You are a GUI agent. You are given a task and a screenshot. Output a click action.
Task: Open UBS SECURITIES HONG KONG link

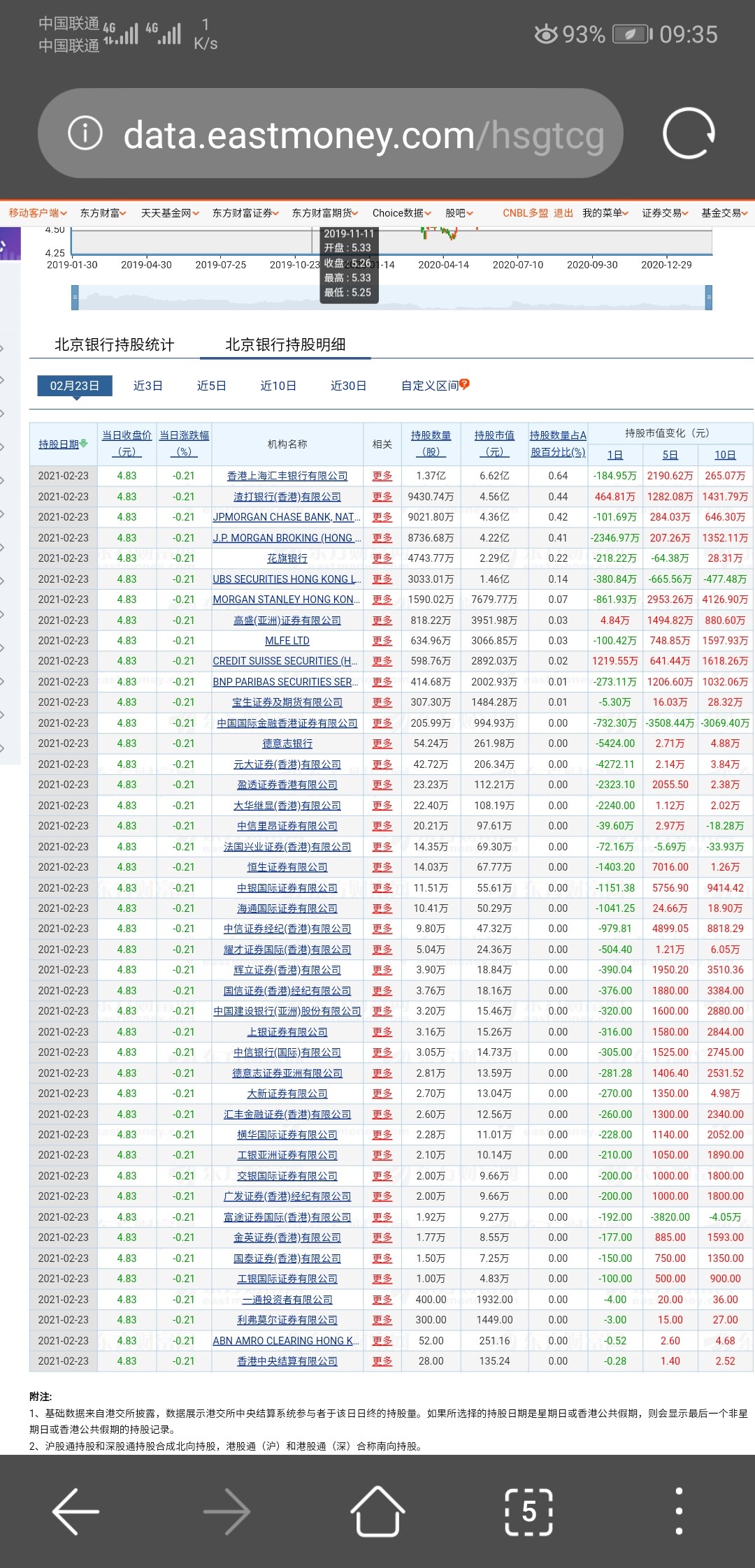pyautogui.click(x=287, y=579)
